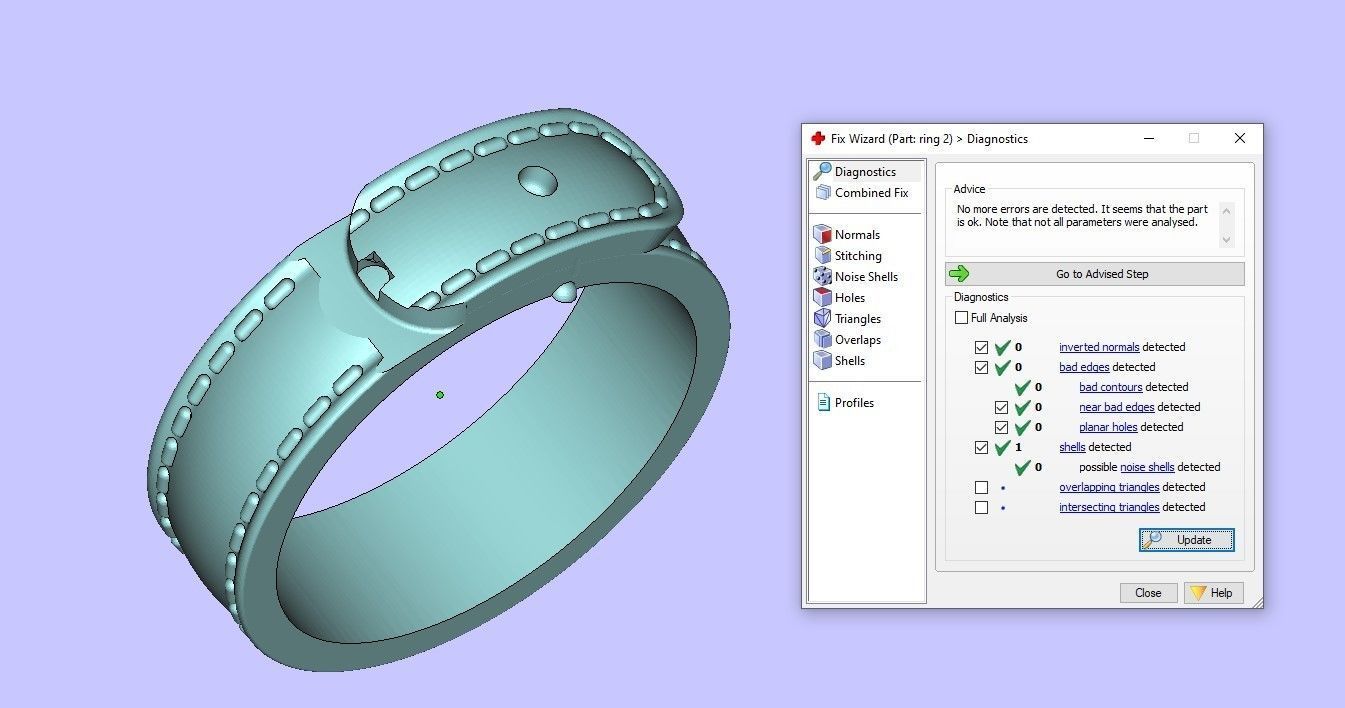Screen dimensions: 1345x708
Task: Open the bad contours link
Action: click(1110, 387)
